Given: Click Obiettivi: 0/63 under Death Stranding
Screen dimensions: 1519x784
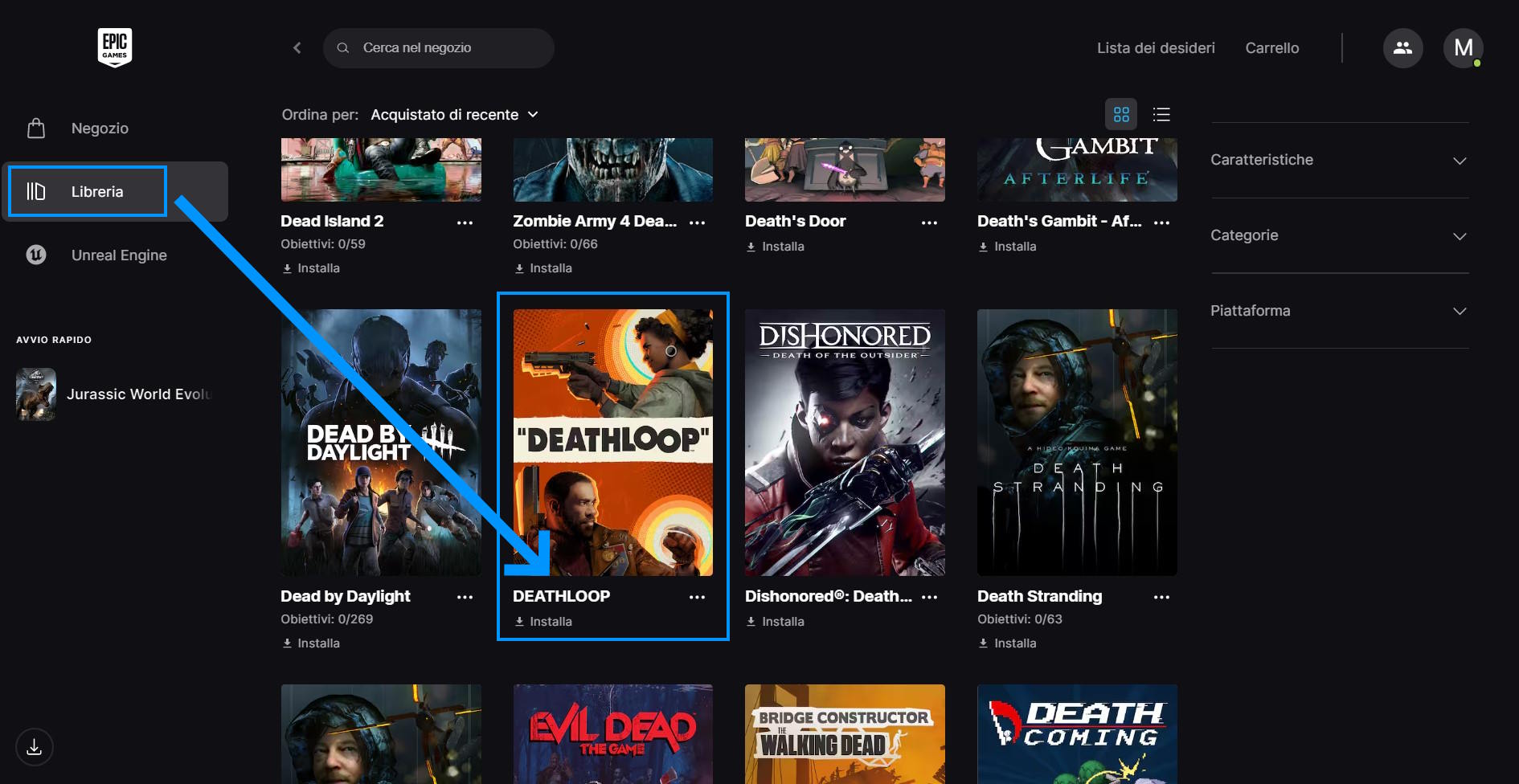Looking at the screenshot, I should pyautogui.click(x=1020, y=619).
